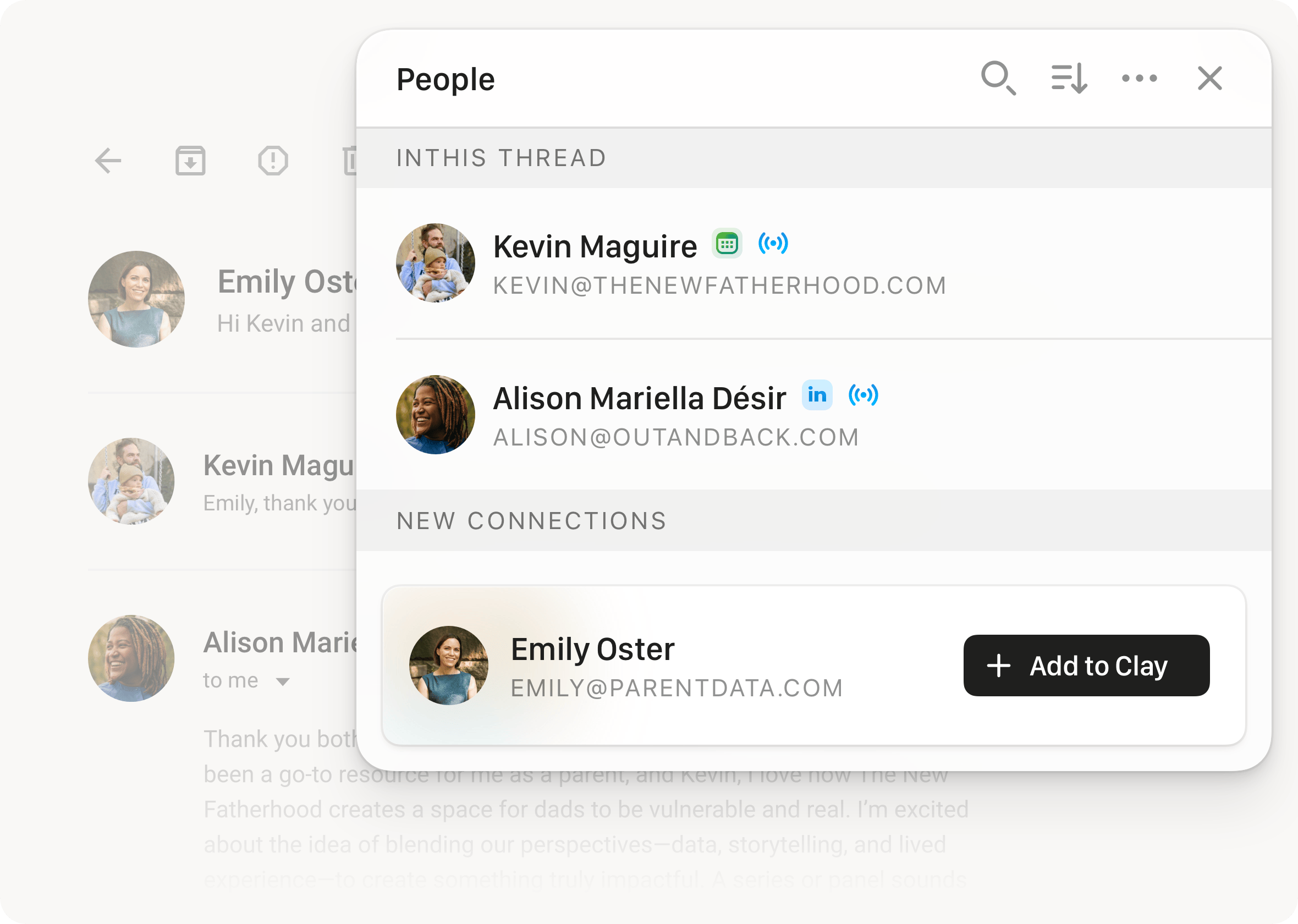Image resolution: width=1298 pixels, height=924 pixels.
Task: Archive the email thread
Action: click(x=190, y=161)
